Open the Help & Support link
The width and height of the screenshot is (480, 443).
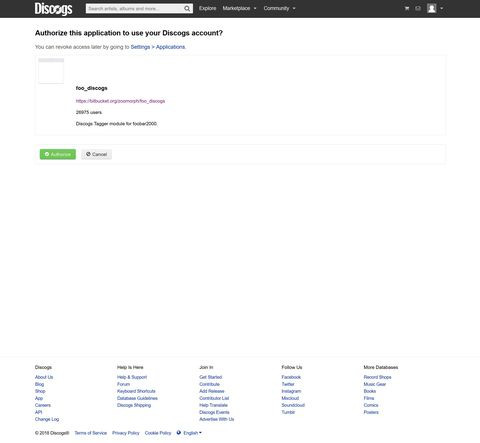coord(132,377)
